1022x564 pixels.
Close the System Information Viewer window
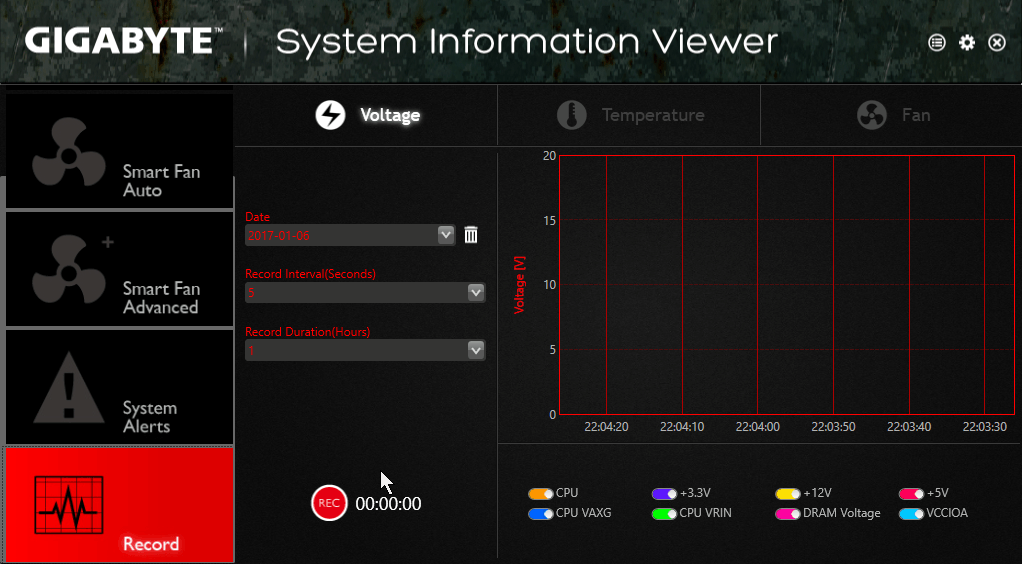click(x=997, y=43)
